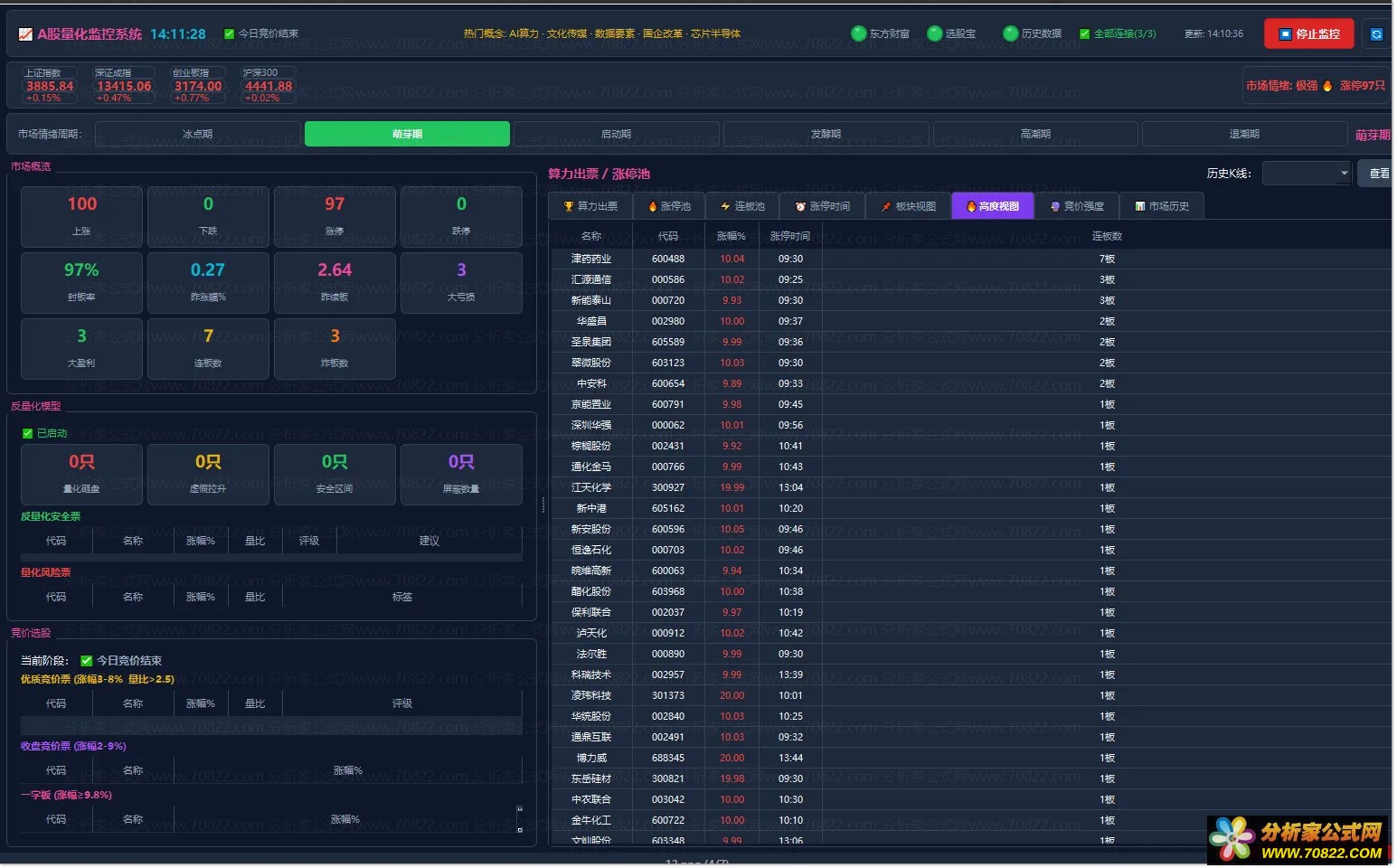
Task: Click the refresh icon beside 停止监控
Action: click(x=1376, y=34)
